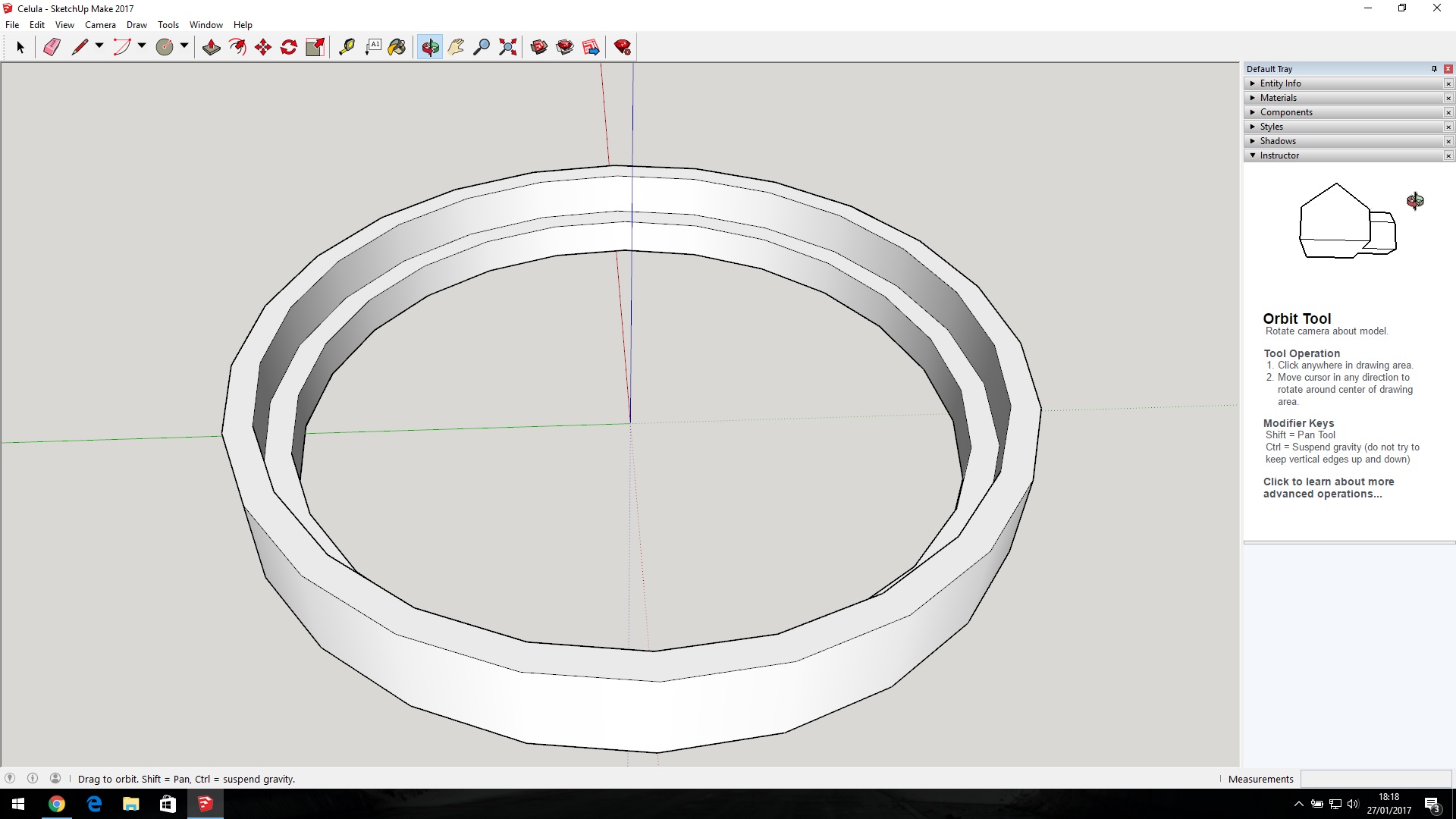Open Microsoft Edge from taskbar
The width and height of the screenshot is (1456, 819).
point(94,804)
